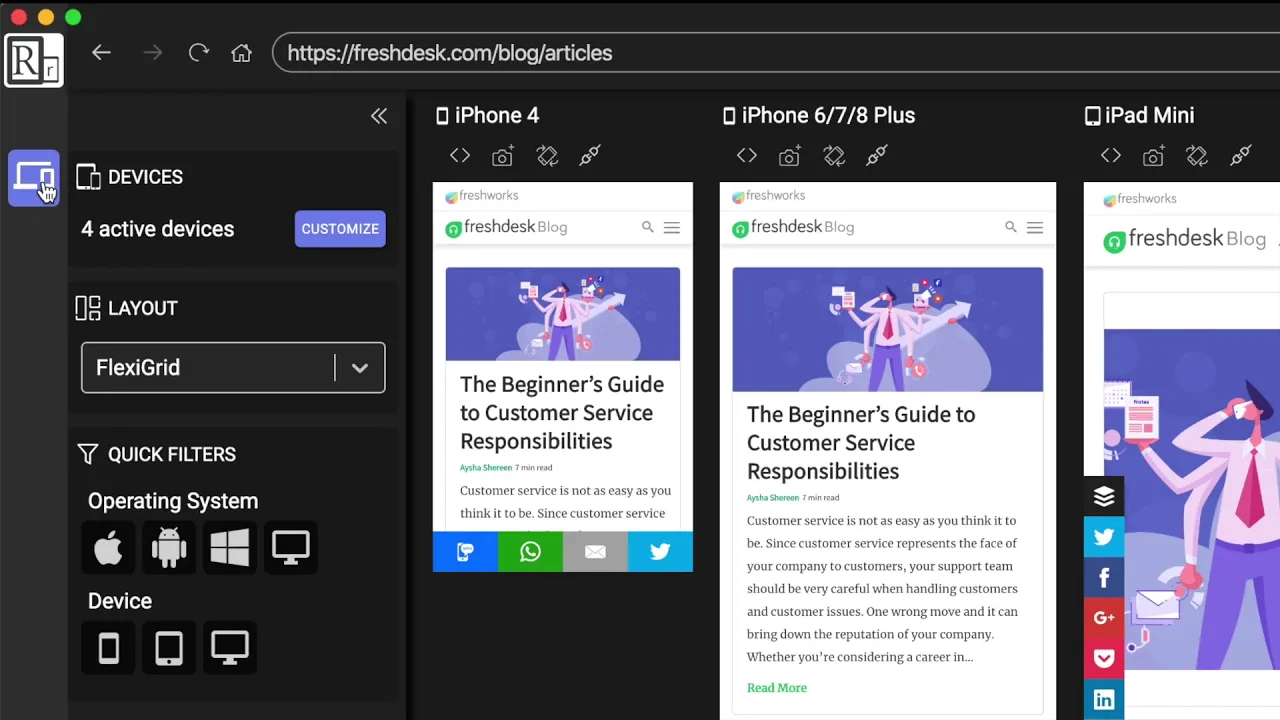This screenshot has width=1280, height=720.
Task: Open the FlexiGrid layout dropdown
Action: (x=233, y=368)
